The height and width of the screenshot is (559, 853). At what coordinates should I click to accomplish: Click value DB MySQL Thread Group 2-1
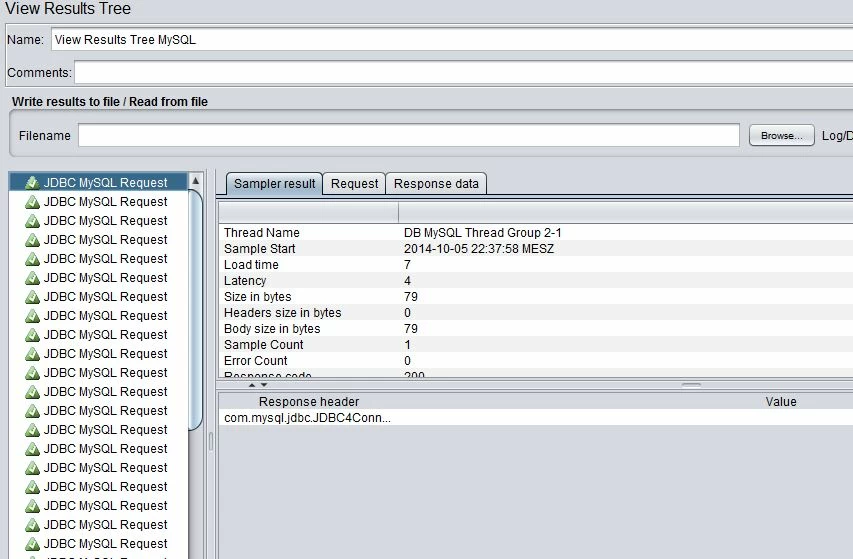(x=483, y=233)
